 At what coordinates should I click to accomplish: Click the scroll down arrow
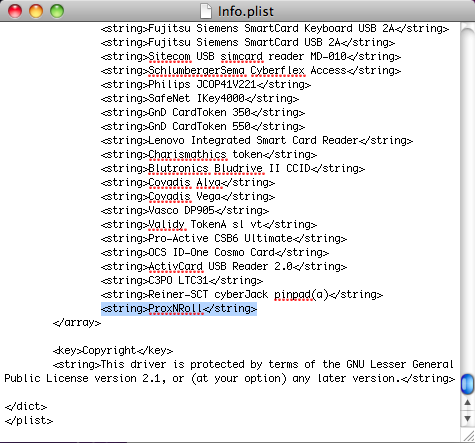467,418
